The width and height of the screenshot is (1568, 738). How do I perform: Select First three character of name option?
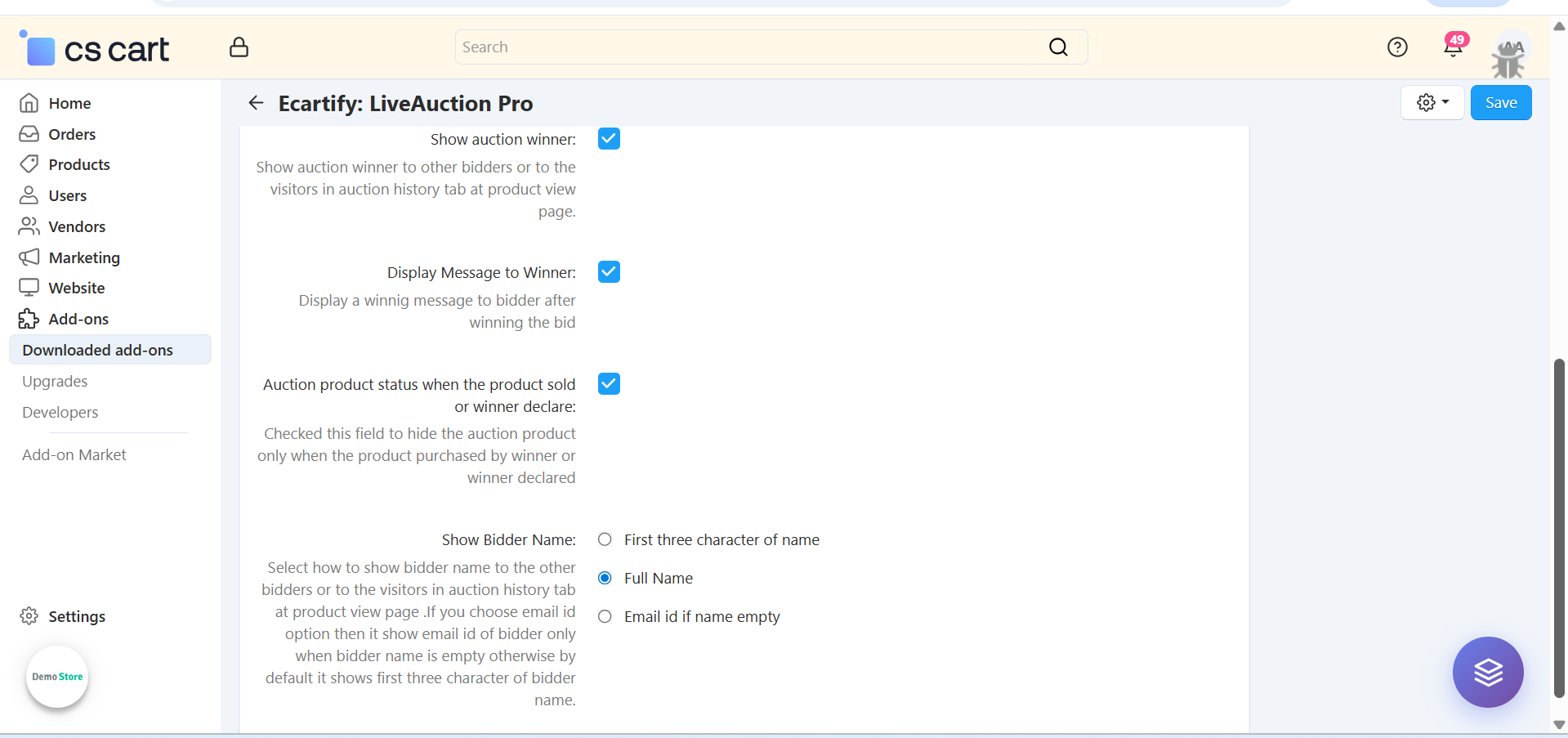tap(605, 539)
